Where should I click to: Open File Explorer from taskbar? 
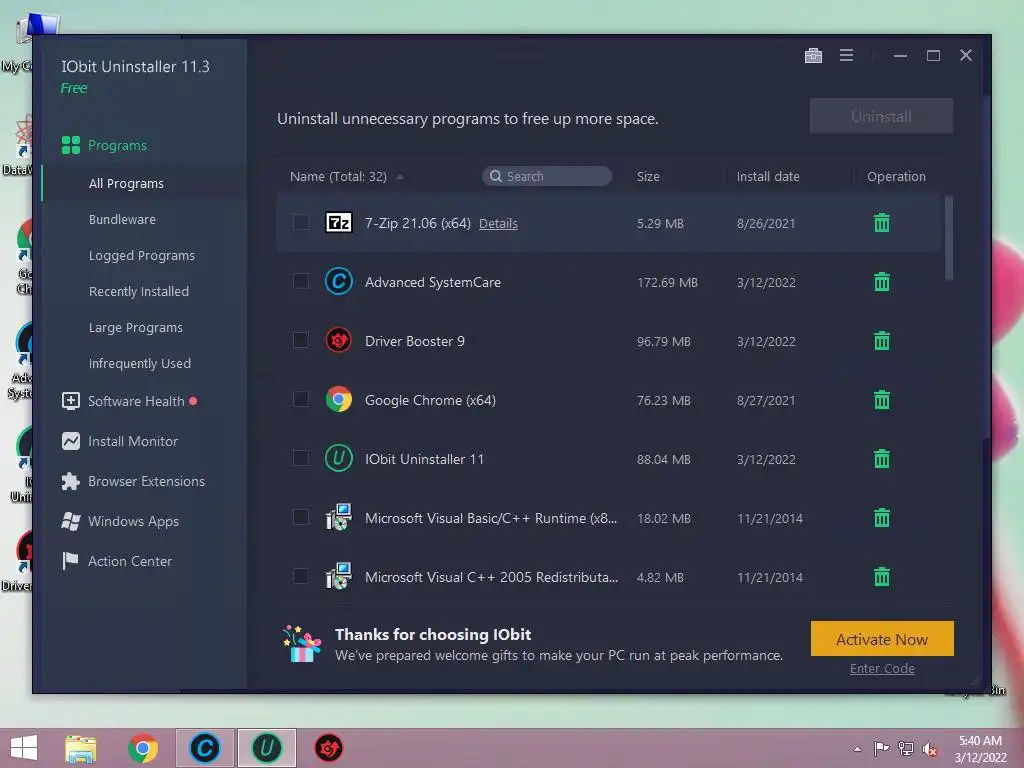tap(81, 748)
